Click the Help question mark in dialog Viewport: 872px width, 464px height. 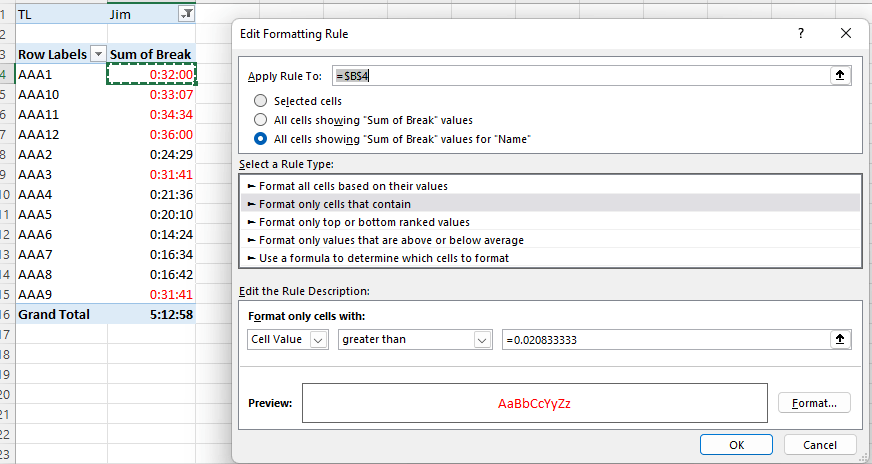[800, 33]
